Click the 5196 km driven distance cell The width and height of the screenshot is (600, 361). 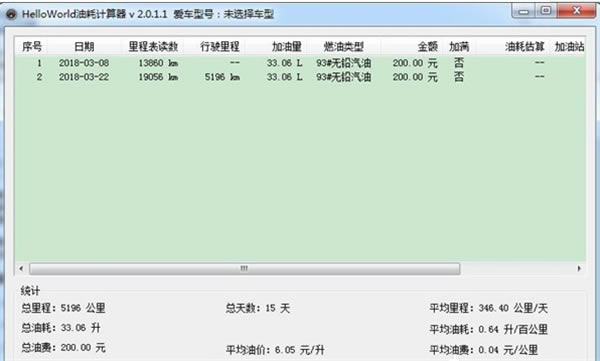tap(222, 77)
